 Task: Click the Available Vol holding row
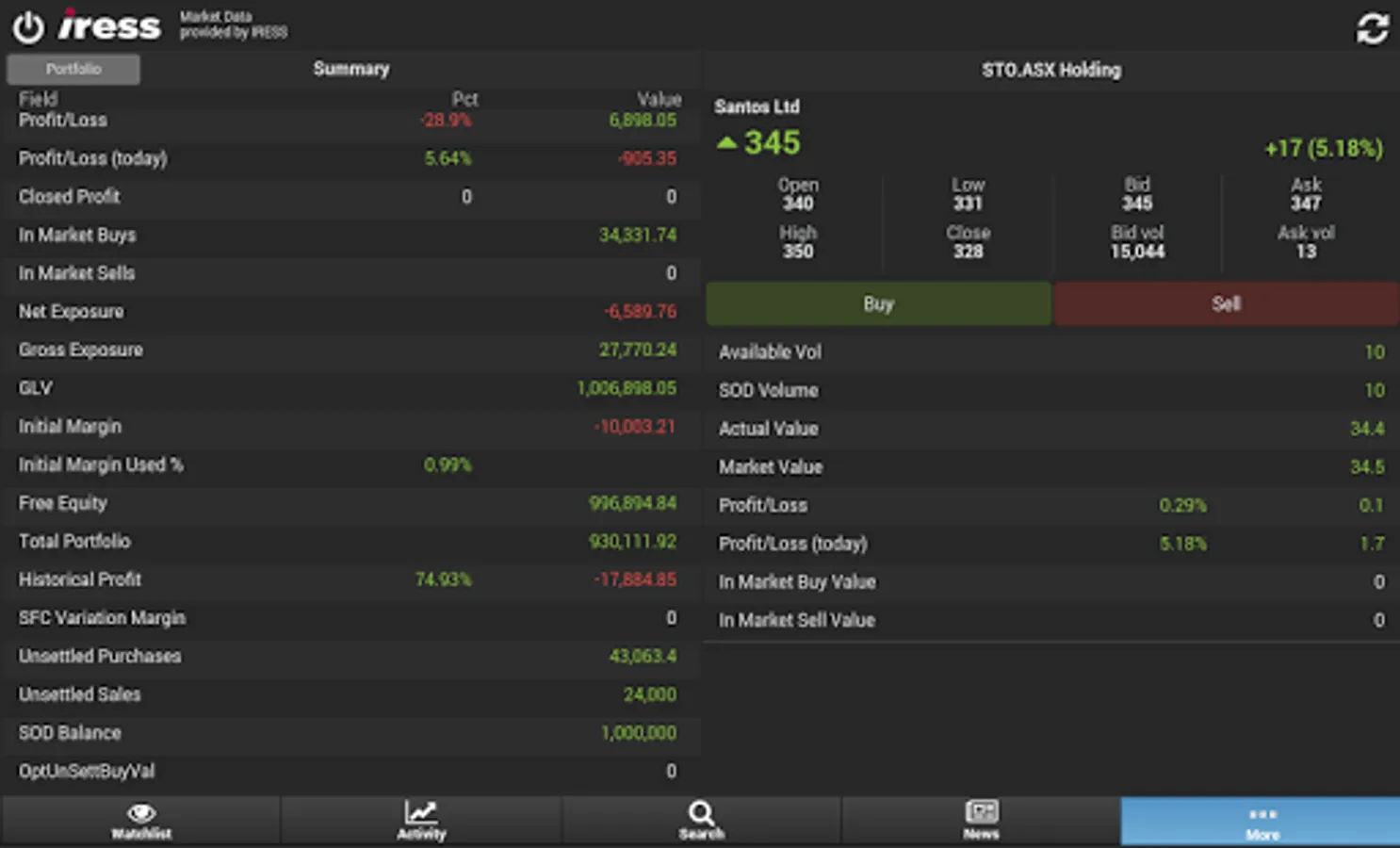point(1051,351)
